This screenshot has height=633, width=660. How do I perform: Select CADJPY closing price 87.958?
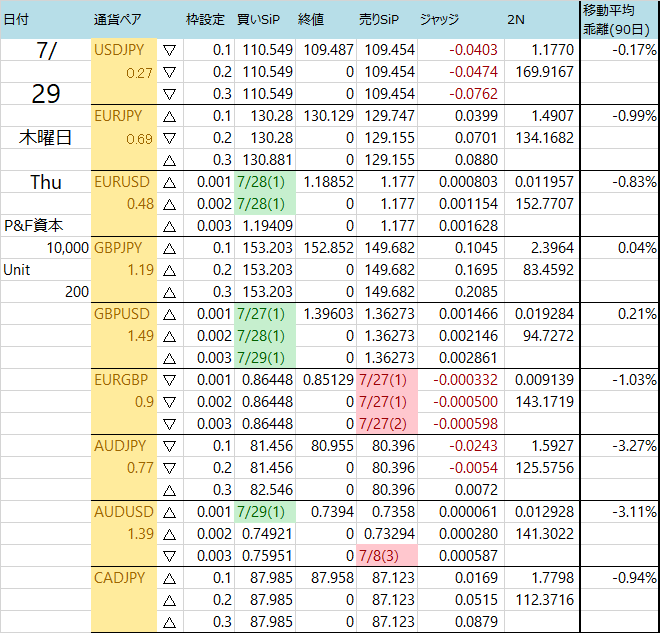[x=332, y=578]
